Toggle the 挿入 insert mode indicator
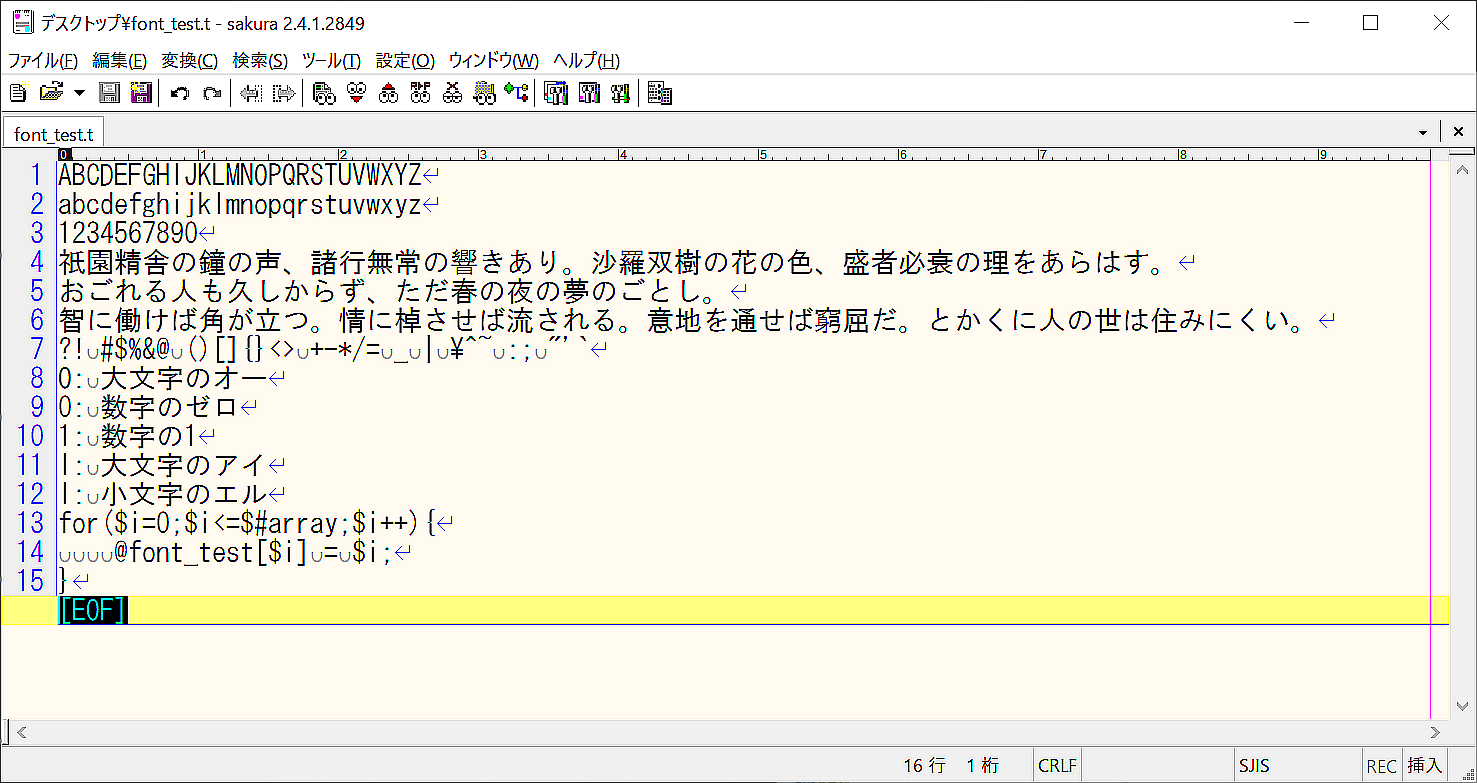 click(1425, 766)
